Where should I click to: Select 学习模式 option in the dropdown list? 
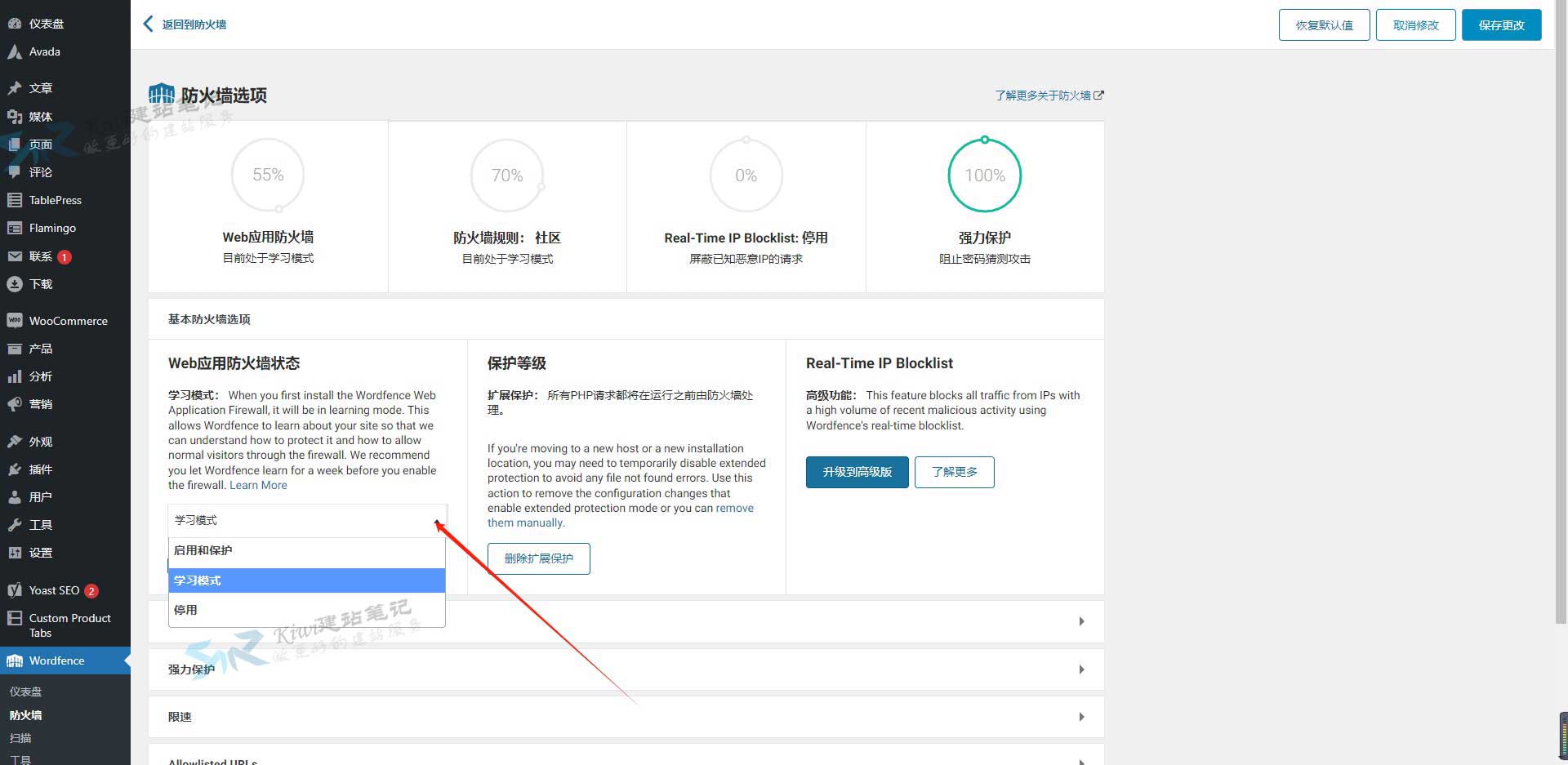coord(307,580)
